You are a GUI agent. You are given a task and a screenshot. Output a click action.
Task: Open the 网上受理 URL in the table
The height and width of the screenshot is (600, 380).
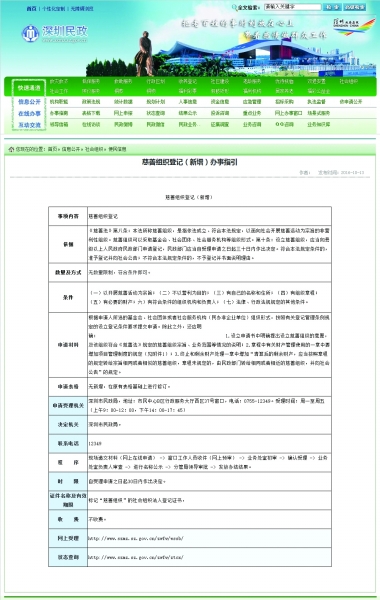(x=136, y=538)
